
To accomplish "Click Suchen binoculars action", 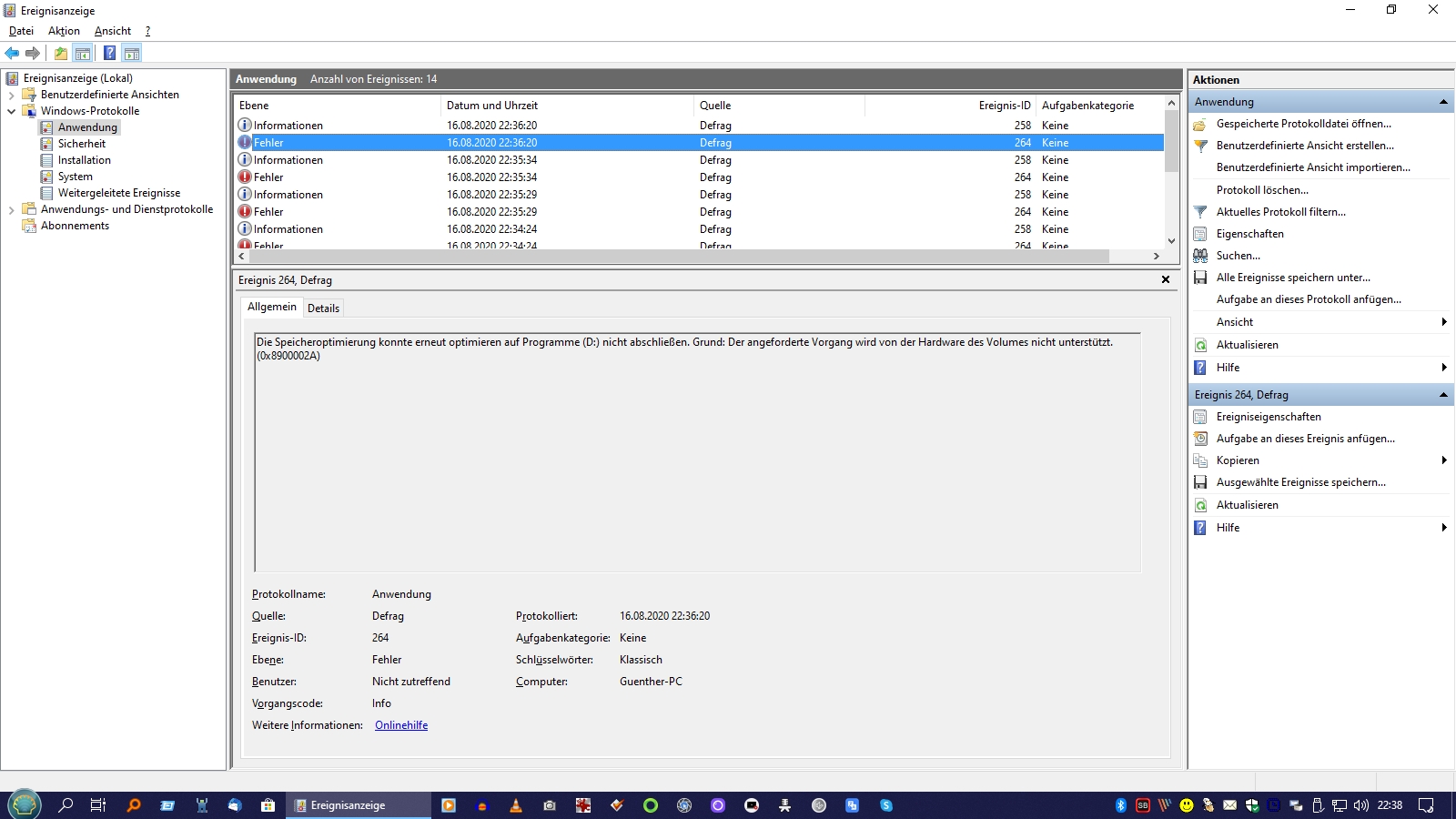I will click(x=1238, y=256).
